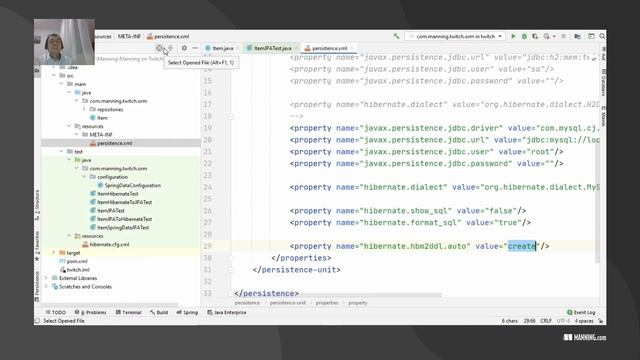This screenshot has width=640, height=360.
Task: Click the window layout icon near search
Action: (x=591, y=36)
